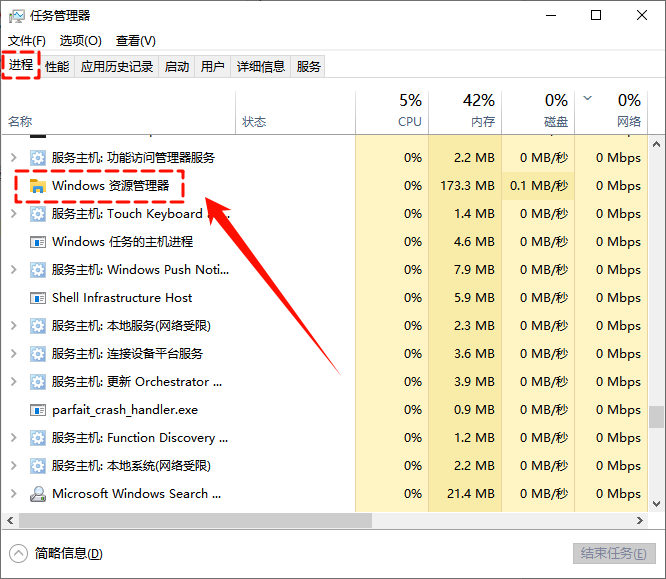The width and height of the screenshot is (666, 579).
Task: Open the 启动 tab
Action: (x=177, y=67)
